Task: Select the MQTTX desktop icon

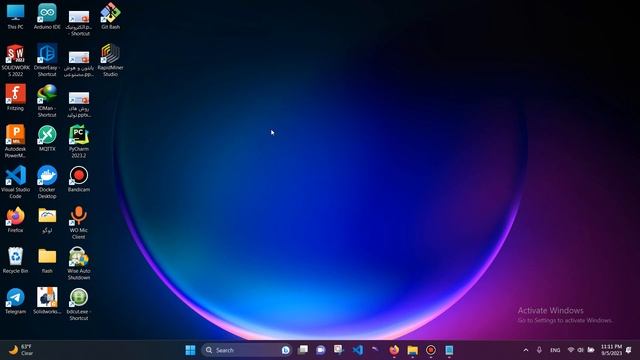Action: pyautogui.click(x=47, y=138)
